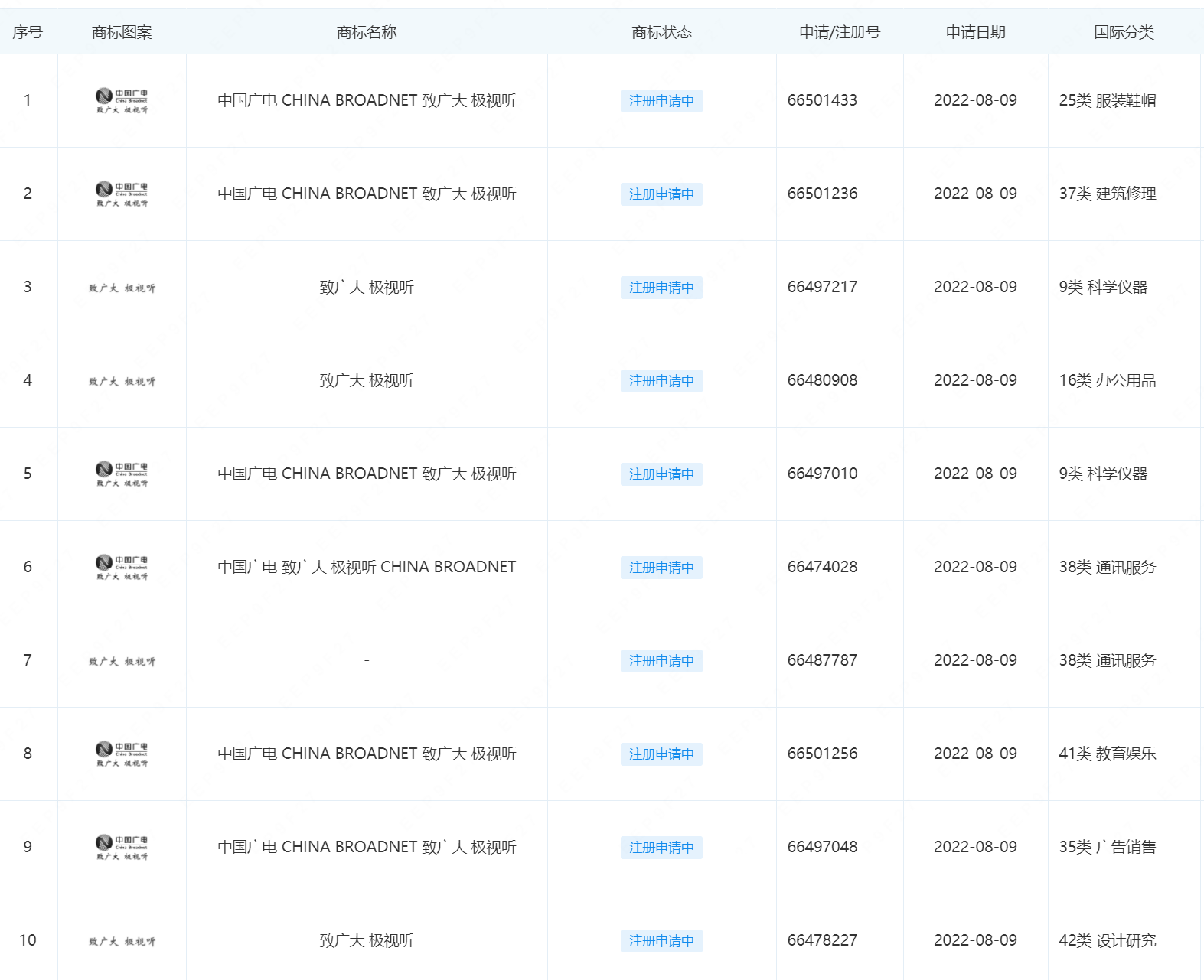
Task: Open China Broadnet logo in row 6
Action: pyautogui.click(x=122, y=568)
